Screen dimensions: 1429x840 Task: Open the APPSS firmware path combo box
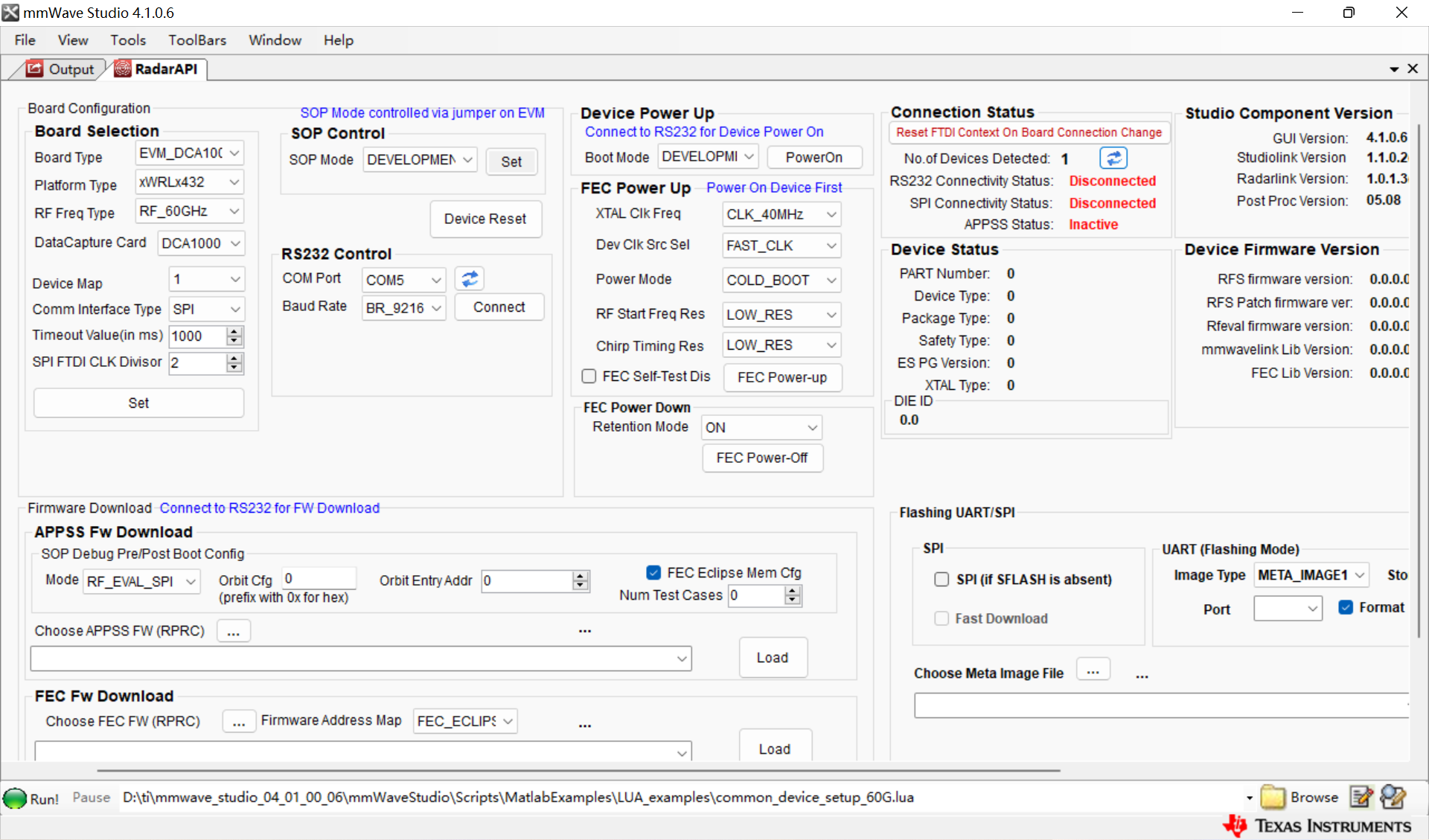361,658
